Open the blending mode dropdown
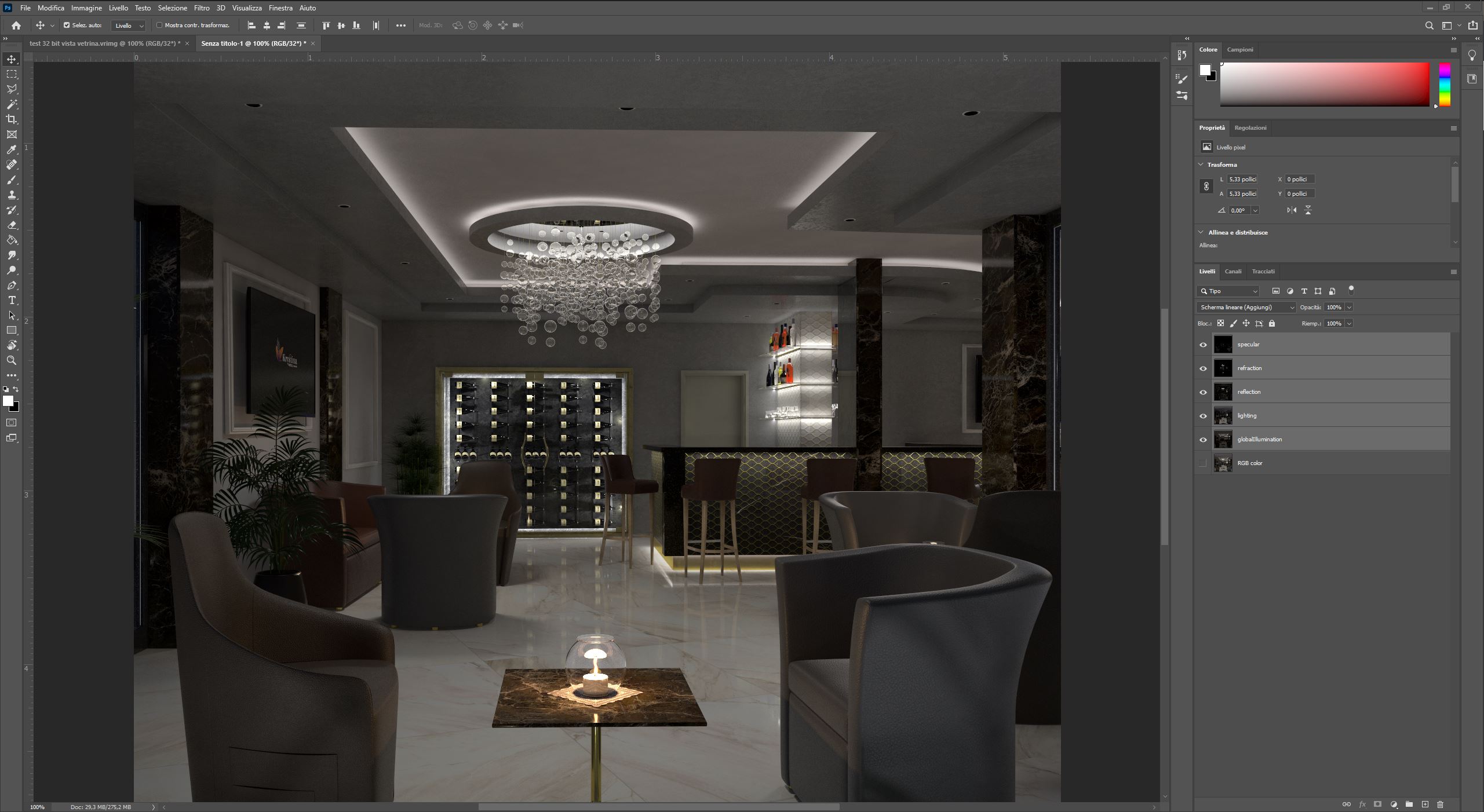The width and height of the screenshot is (1484, 812). (x=1245, y=308)
